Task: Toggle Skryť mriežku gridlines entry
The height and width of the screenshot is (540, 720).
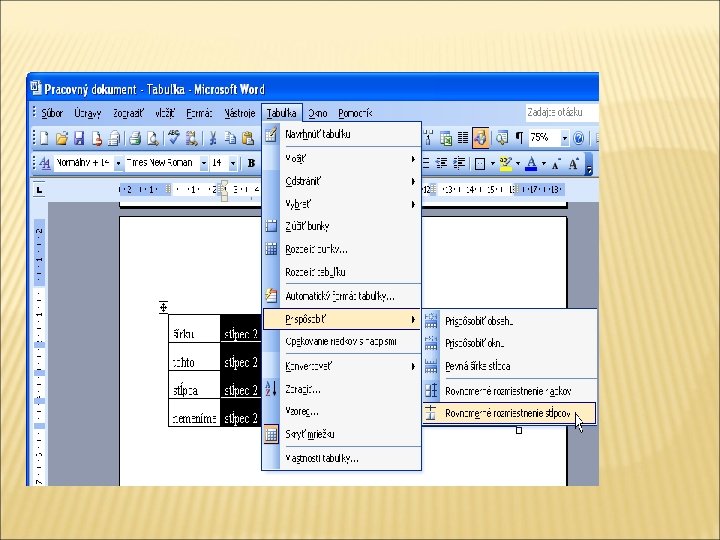Action: click(x=342, y=434)
